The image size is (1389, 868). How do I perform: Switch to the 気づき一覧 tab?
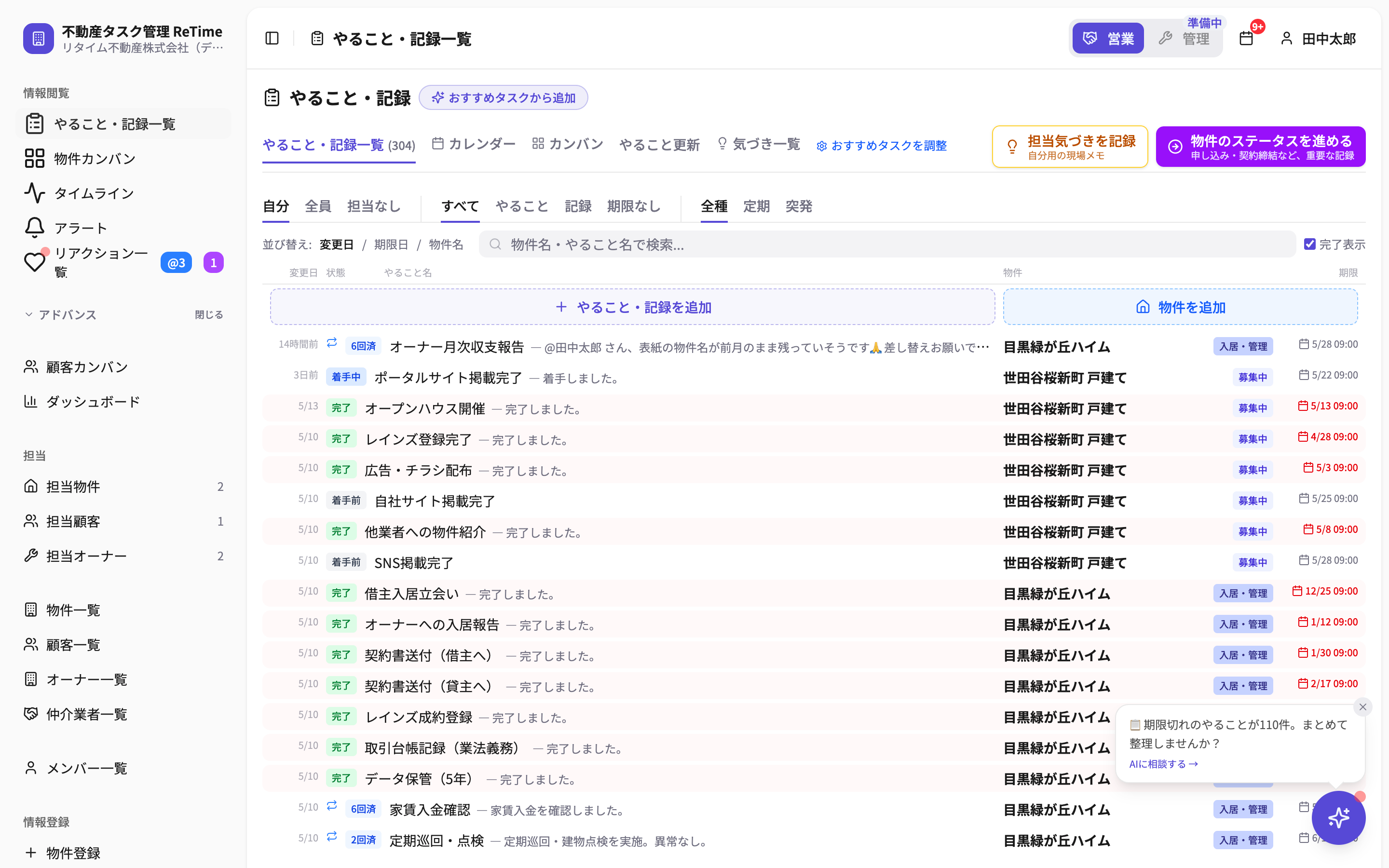point(758,144)
